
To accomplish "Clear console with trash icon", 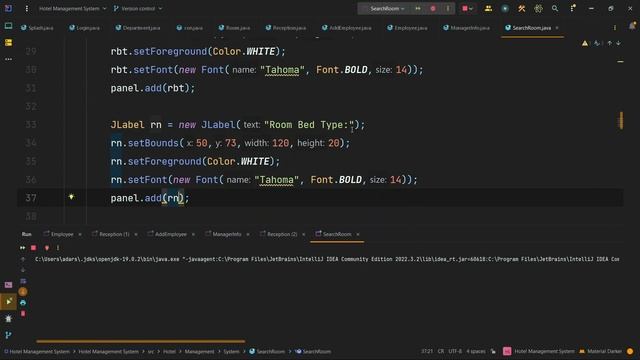I will click(x=23, y=313).
